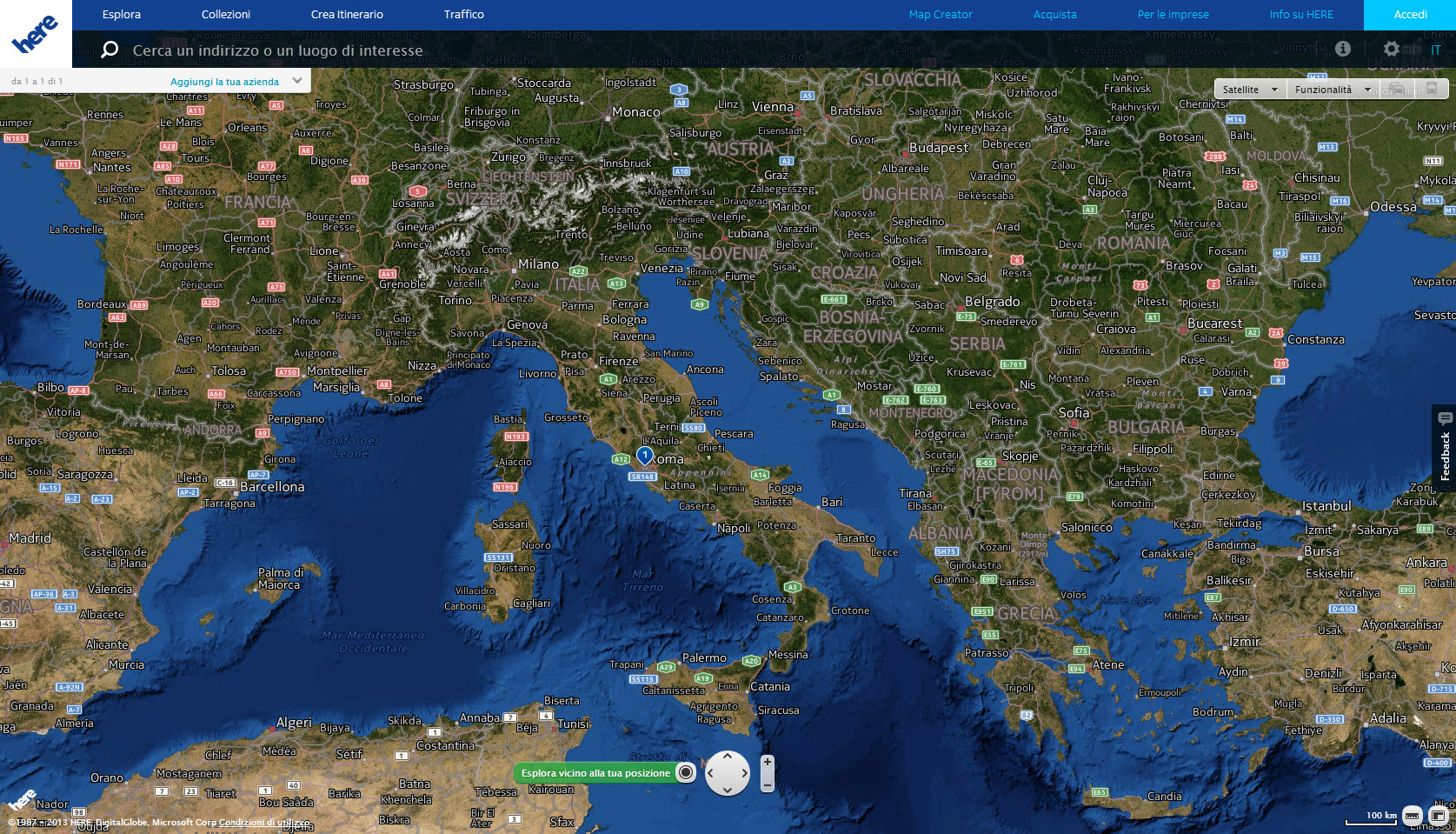
Task: Click the Algeri city label
Action: pos(294,723)
